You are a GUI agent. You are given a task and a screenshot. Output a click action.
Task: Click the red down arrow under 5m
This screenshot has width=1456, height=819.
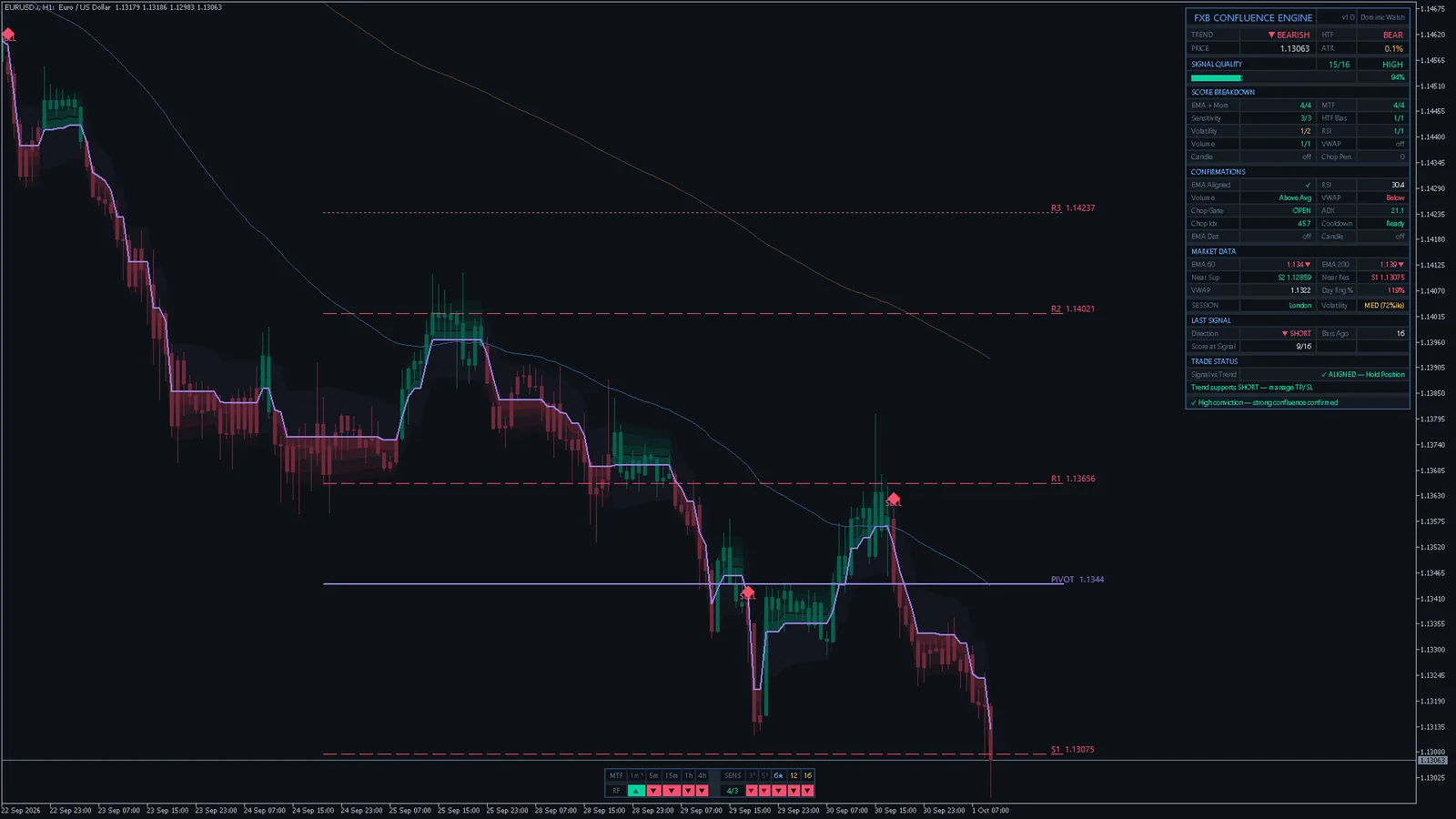click(x=653, y=791)
